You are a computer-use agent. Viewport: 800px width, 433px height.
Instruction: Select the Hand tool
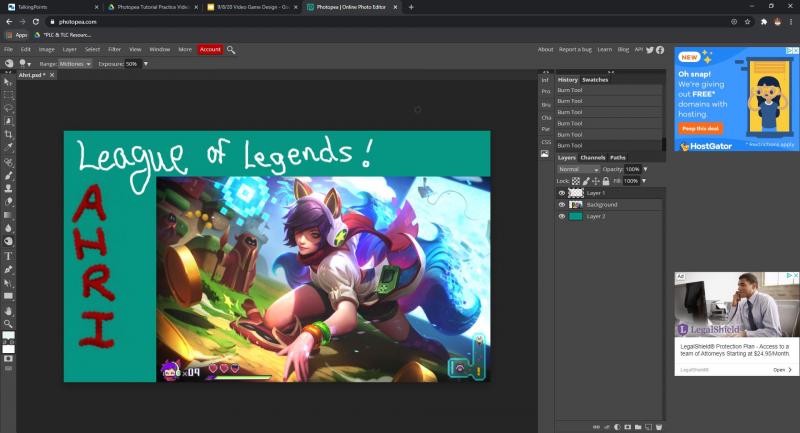tap(8, 311)
